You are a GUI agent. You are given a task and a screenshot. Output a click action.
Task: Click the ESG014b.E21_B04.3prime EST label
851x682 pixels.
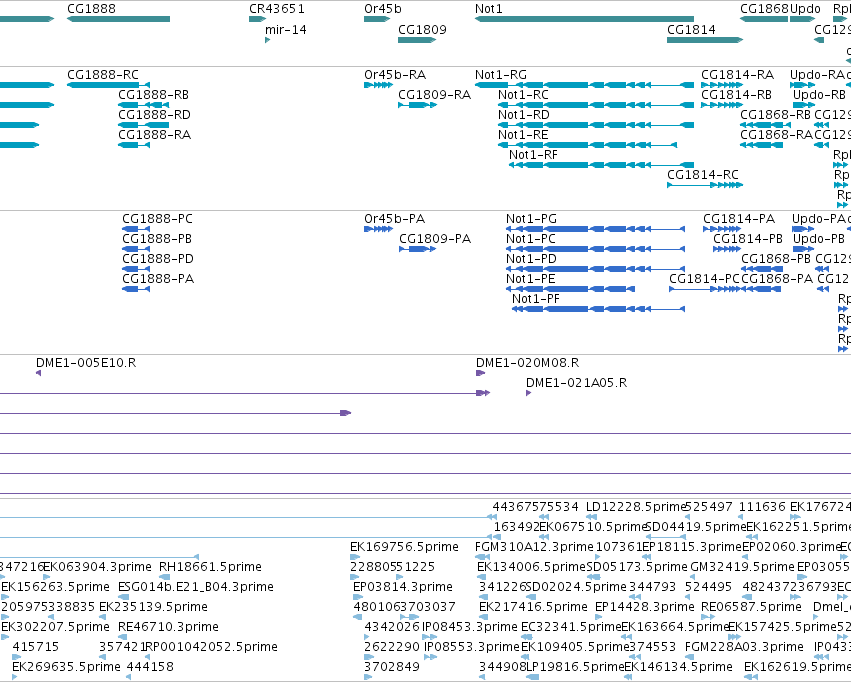pos(195,587)
